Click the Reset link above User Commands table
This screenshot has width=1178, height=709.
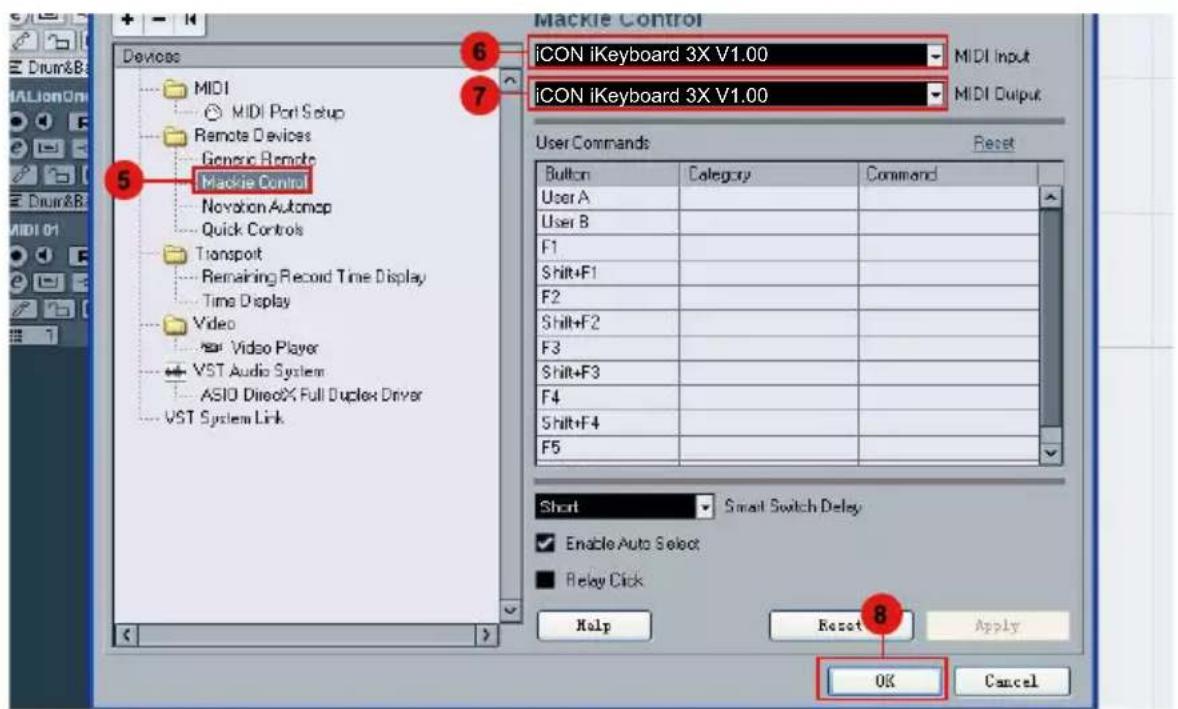(x=993, y=143)
